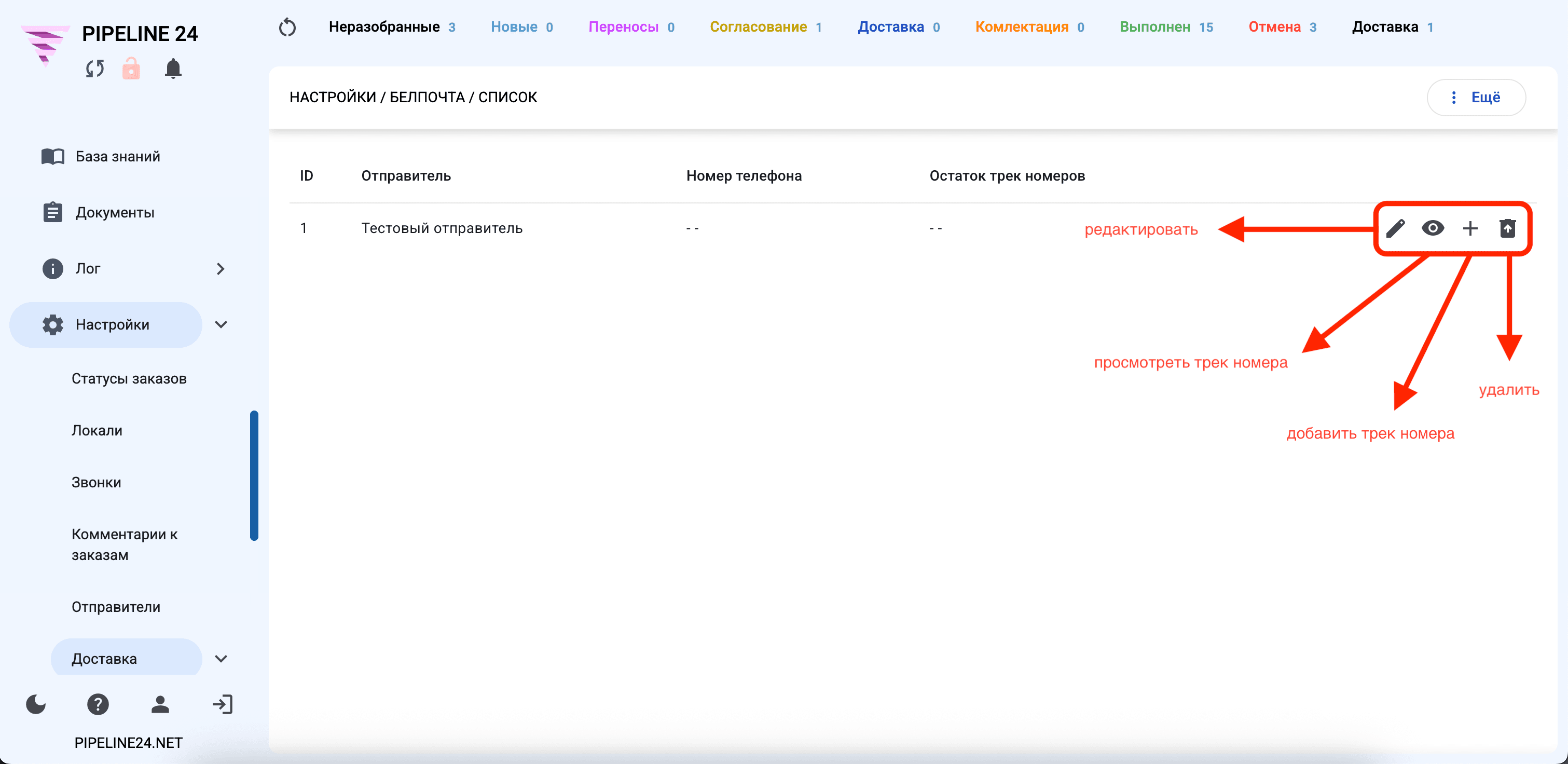Expand the Лог chevron
This screenshot has width=1568, height=764.
click(221, 268)
